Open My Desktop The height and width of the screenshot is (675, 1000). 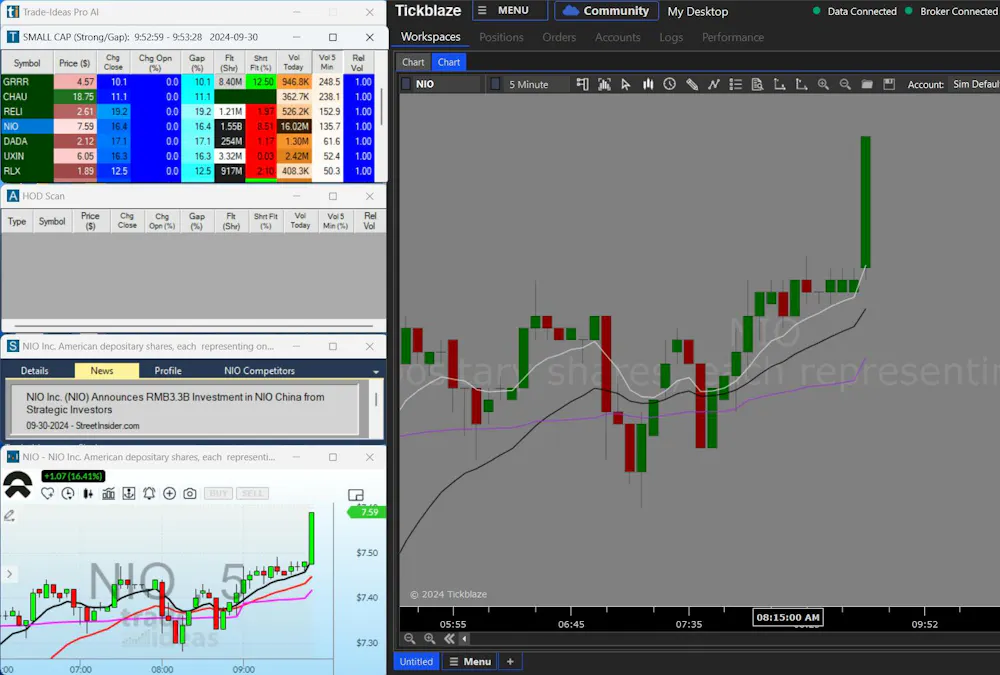click(x=698, y=11)
